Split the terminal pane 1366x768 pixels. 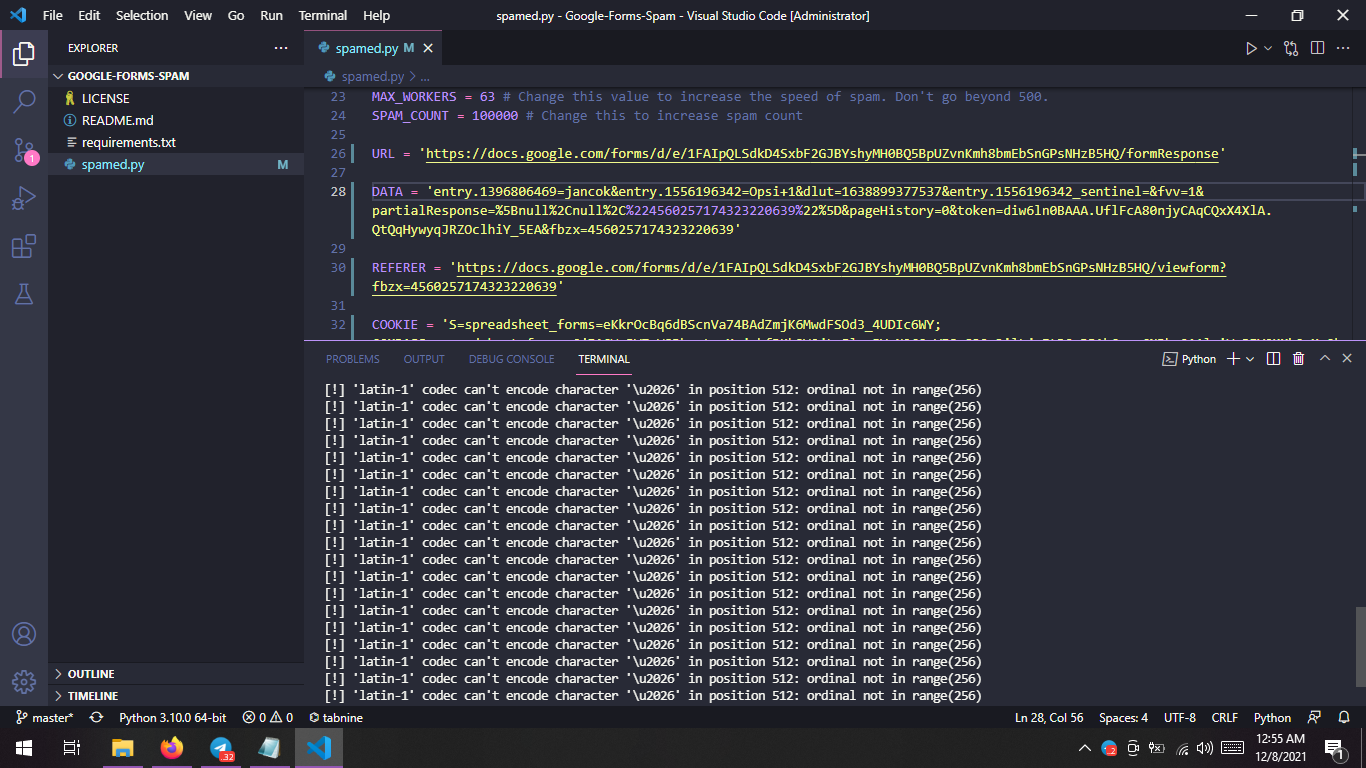coord(1271,358)
